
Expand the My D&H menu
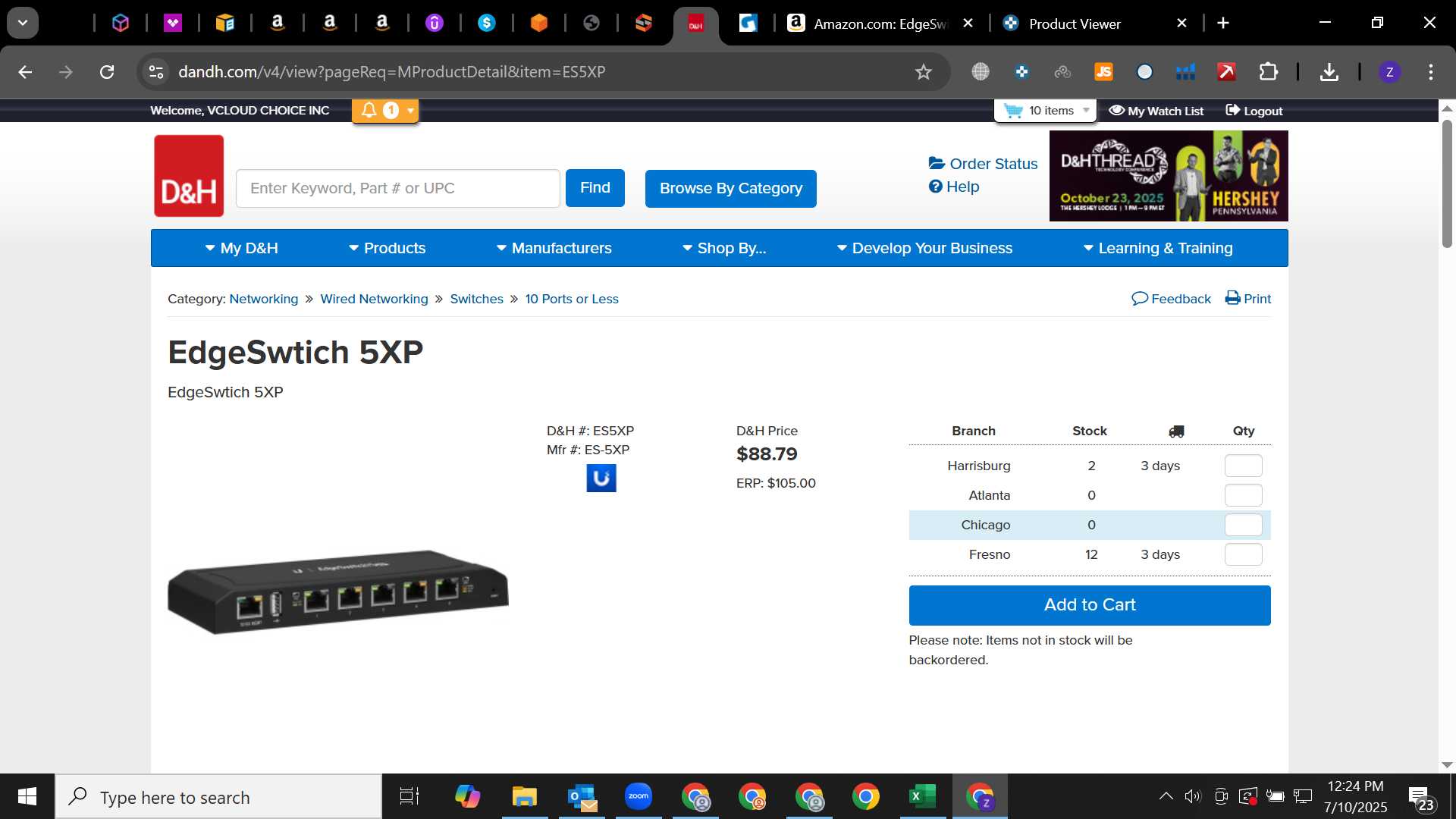[x=241, y=248]
